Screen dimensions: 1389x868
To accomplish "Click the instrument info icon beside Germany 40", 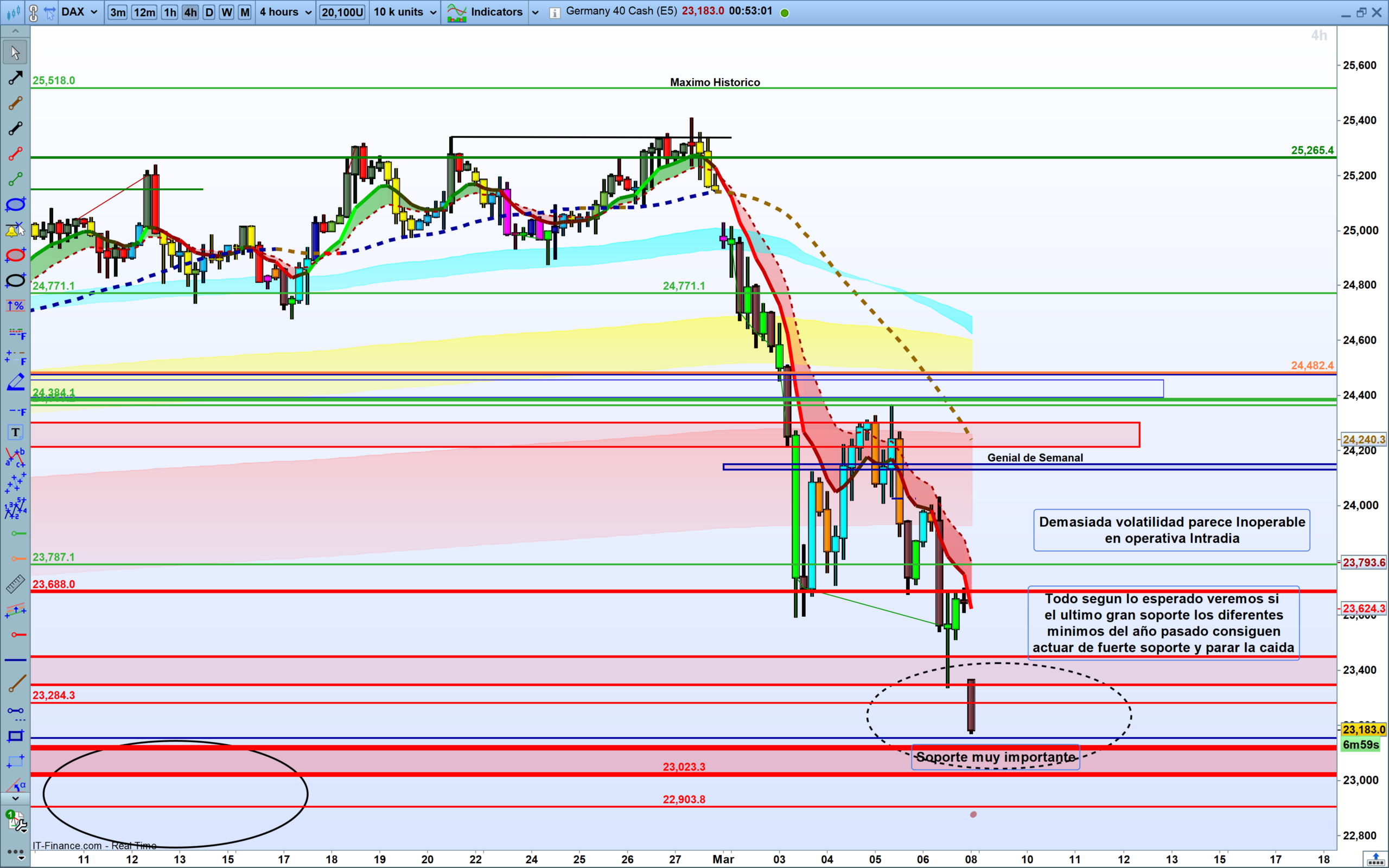I will tap(554, 12).
